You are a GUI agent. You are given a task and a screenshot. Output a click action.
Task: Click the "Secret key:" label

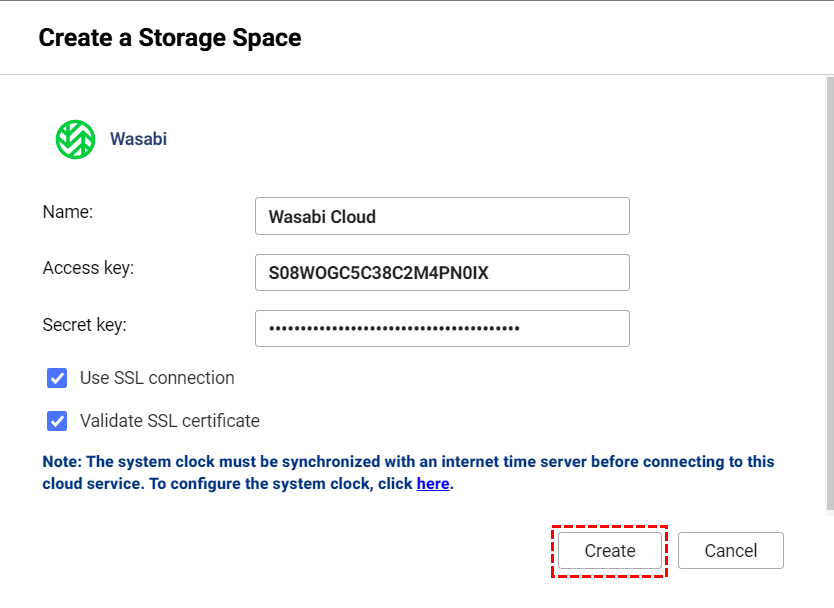[84, 325]
